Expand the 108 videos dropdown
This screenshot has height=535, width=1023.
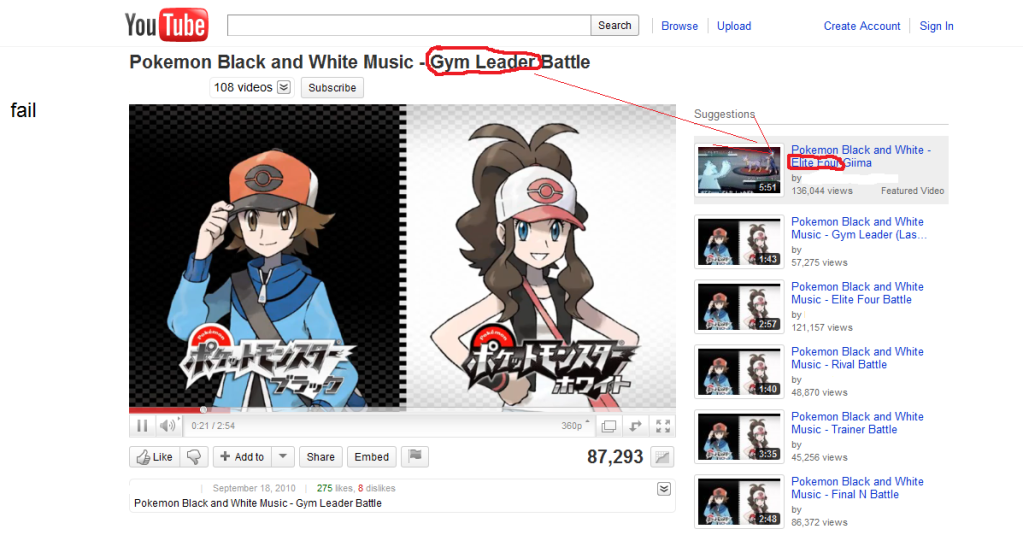click(x=284, y=87)
